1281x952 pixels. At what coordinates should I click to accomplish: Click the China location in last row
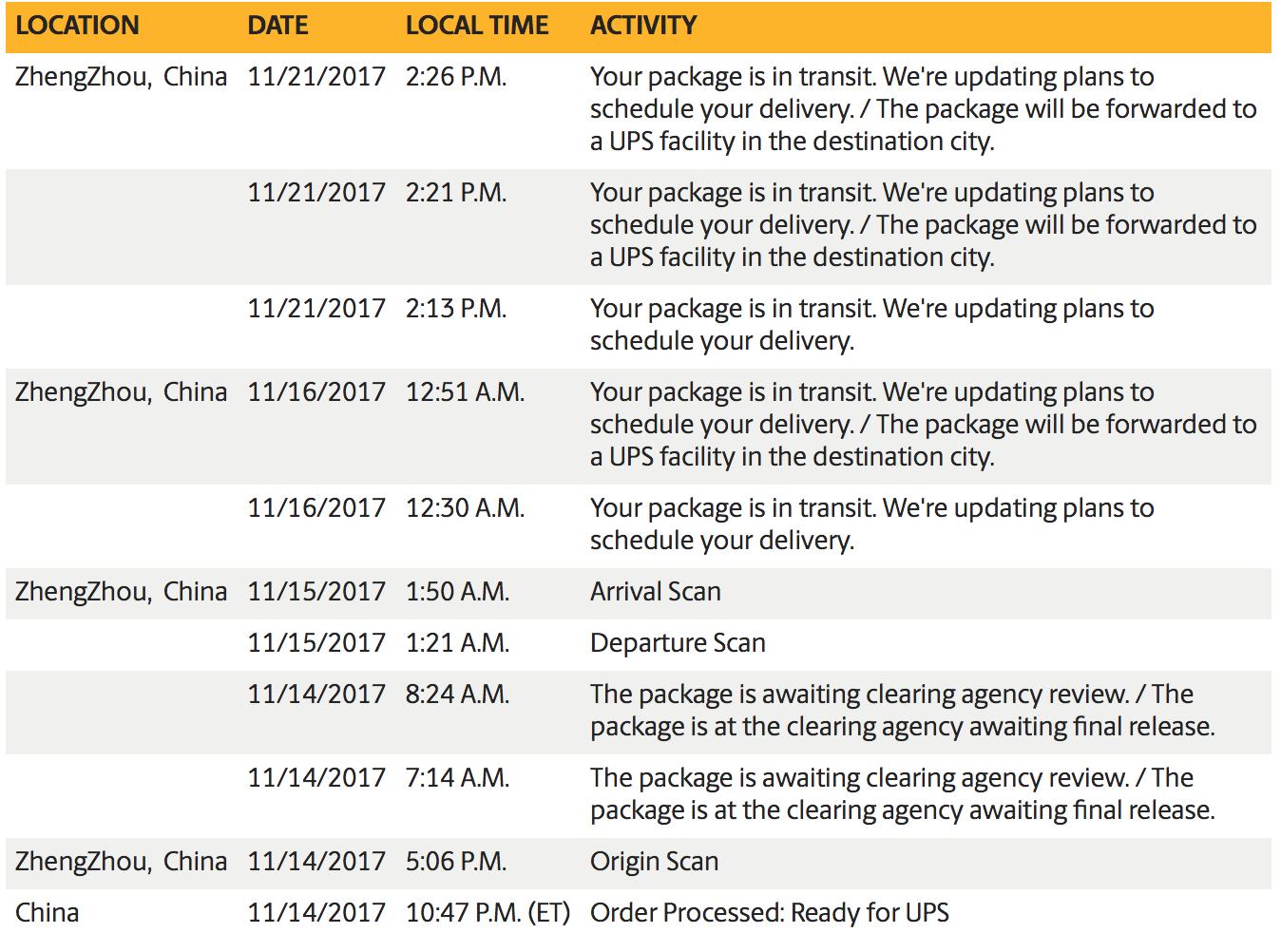pos(47,913)
